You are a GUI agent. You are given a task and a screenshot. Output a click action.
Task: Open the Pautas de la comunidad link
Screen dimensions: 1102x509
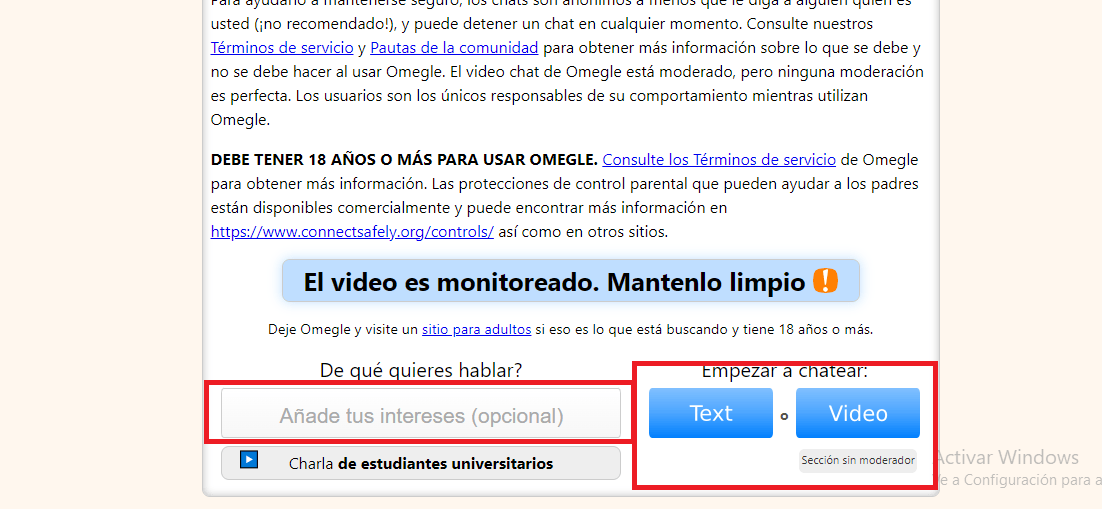(454, 48)
